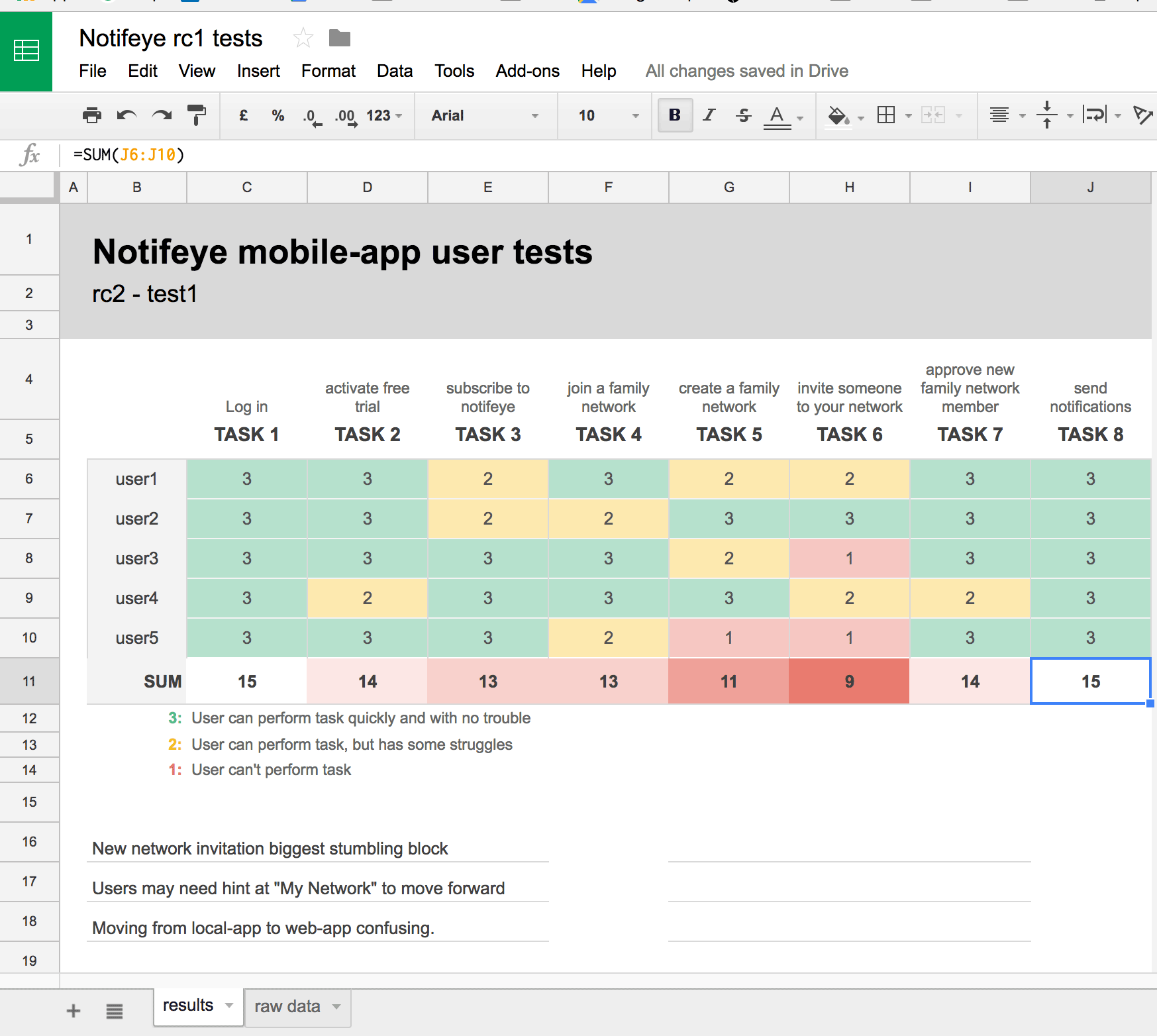1157x1036 pixels.
Task: Click the redo arrow
Action: click(x=162, y=115)
